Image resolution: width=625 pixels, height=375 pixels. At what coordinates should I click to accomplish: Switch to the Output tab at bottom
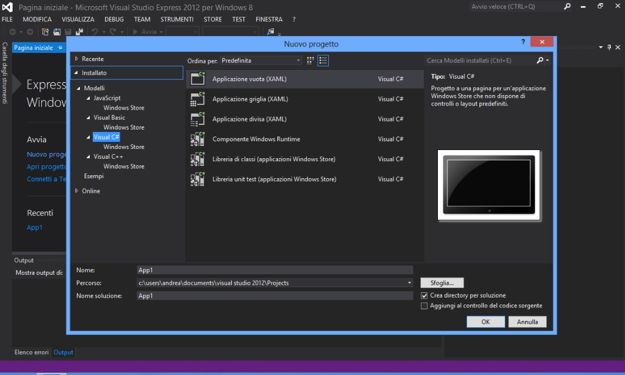pyautogui.click(x=63, y=352)
